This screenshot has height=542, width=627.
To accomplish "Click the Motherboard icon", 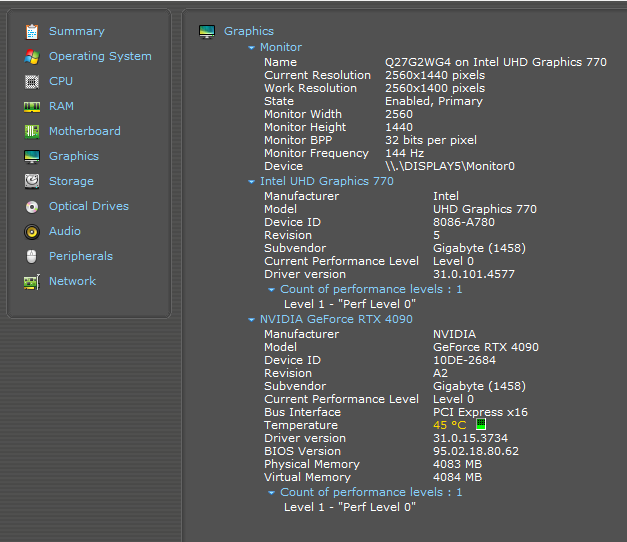I will tap(32, 132).
